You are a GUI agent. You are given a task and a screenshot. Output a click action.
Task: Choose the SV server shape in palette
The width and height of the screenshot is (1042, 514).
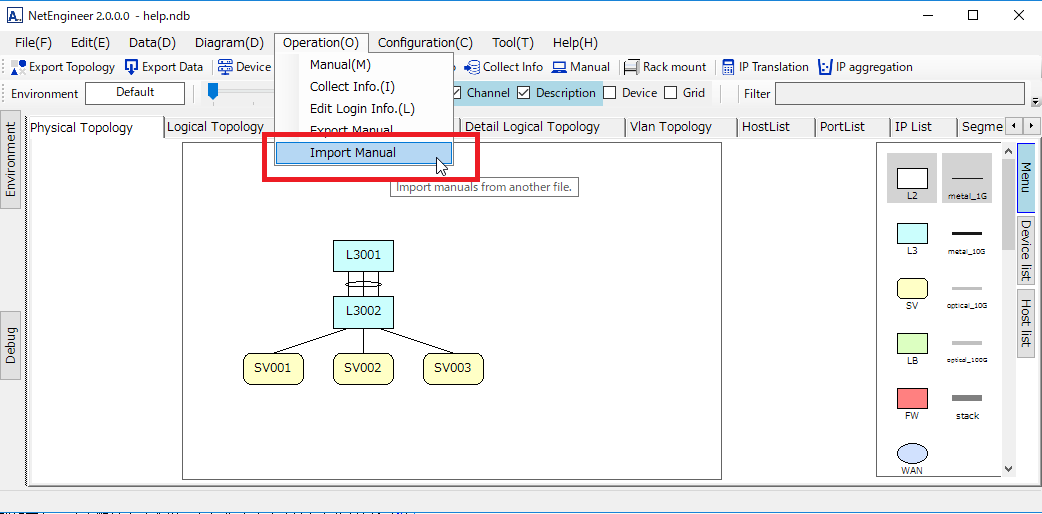pos(912,289)
